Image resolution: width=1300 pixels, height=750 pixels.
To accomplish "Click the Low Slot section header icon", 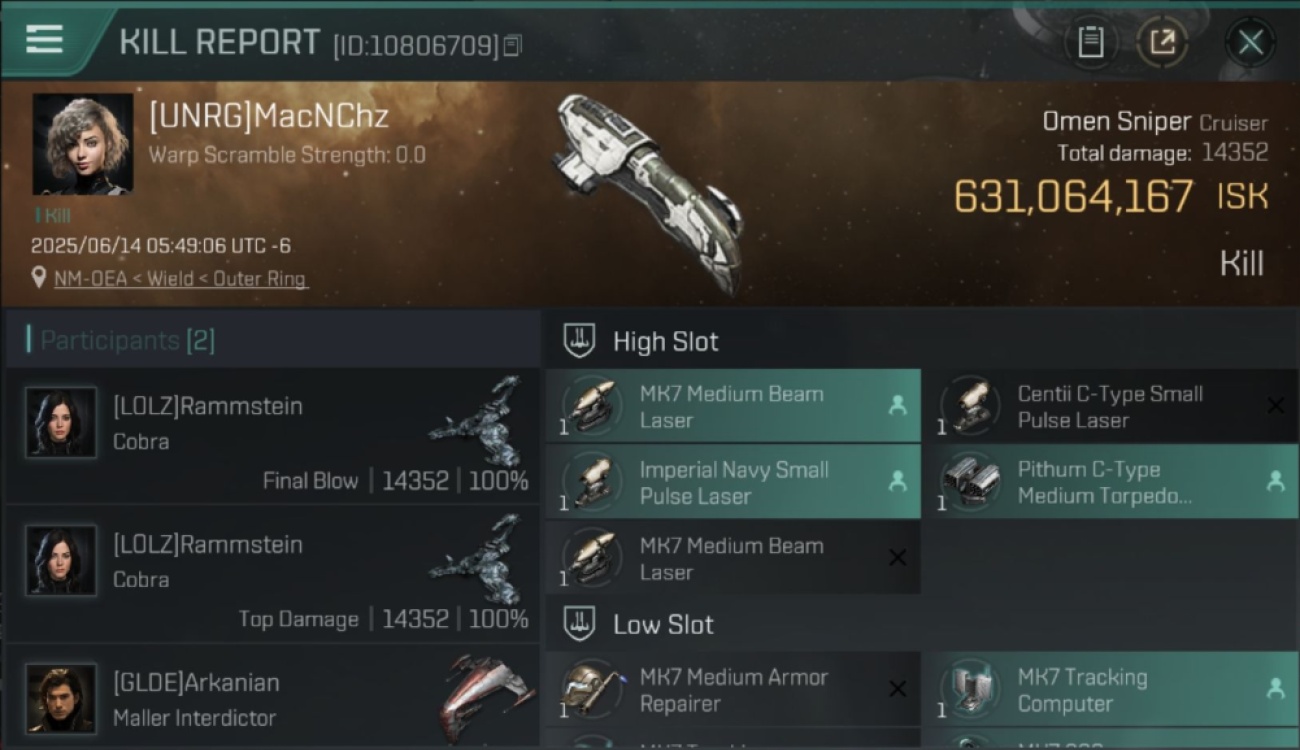I will coord(580,624).
